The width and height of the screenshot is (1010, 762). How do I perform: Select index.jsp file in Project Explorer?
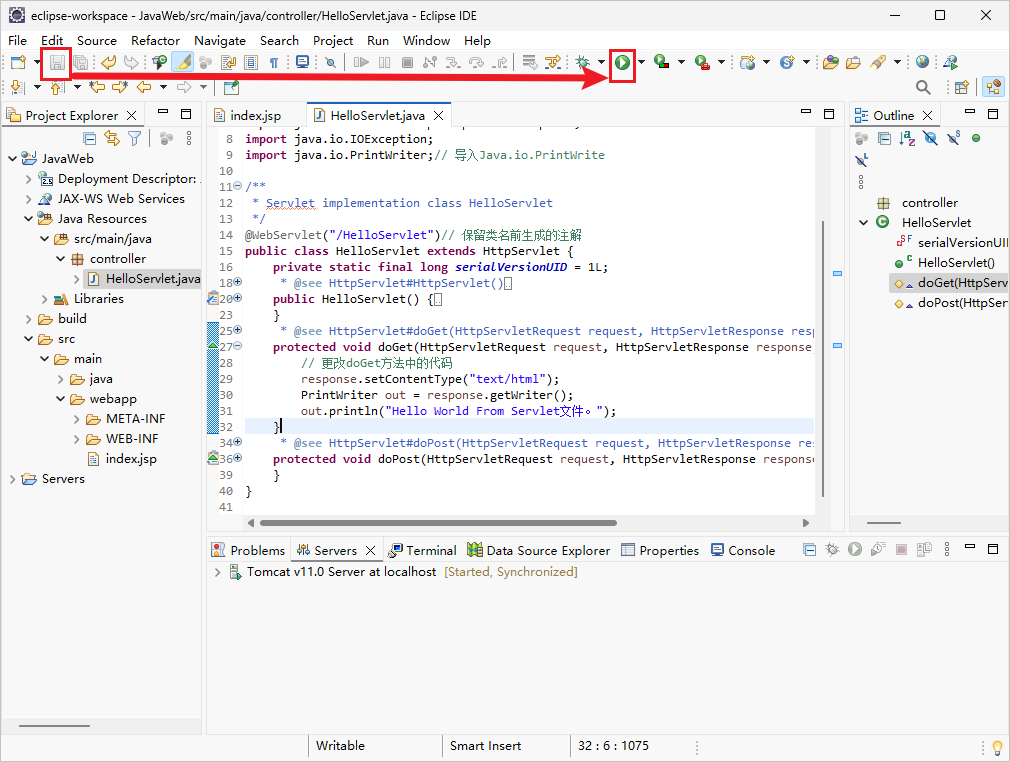[x=131, y=459]
